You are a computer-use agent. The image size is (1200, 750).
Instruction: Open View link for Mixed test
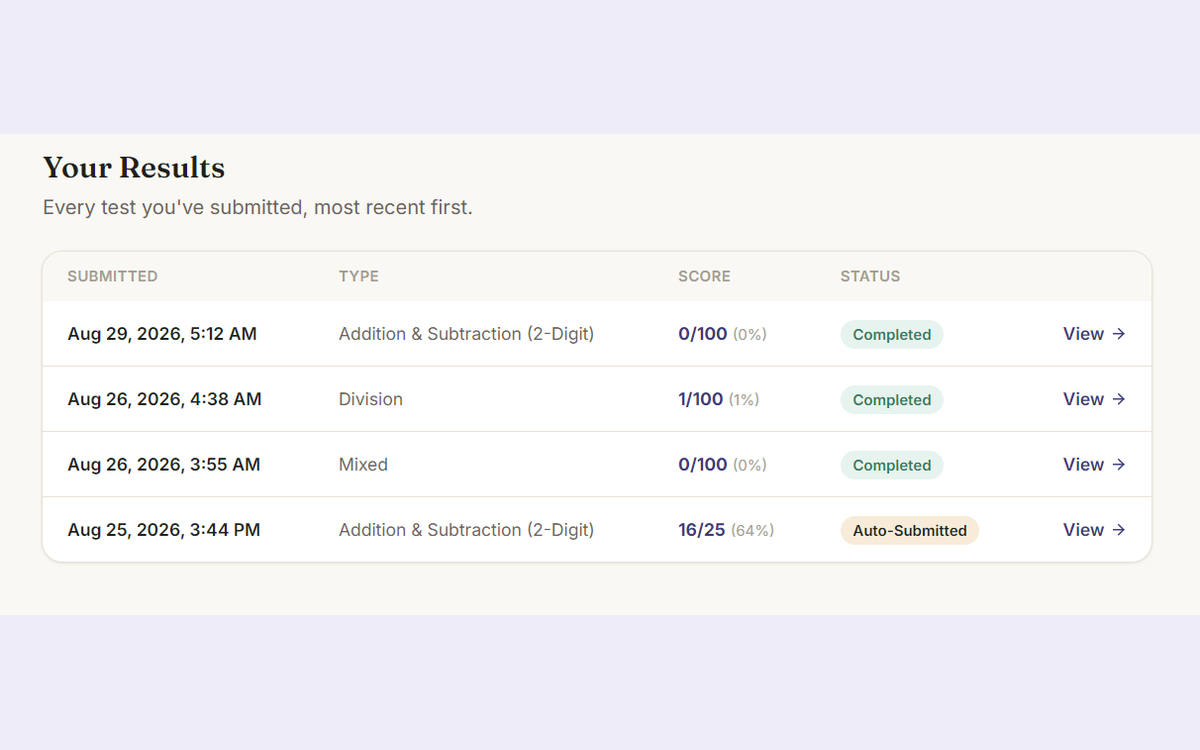point(1094,464)
